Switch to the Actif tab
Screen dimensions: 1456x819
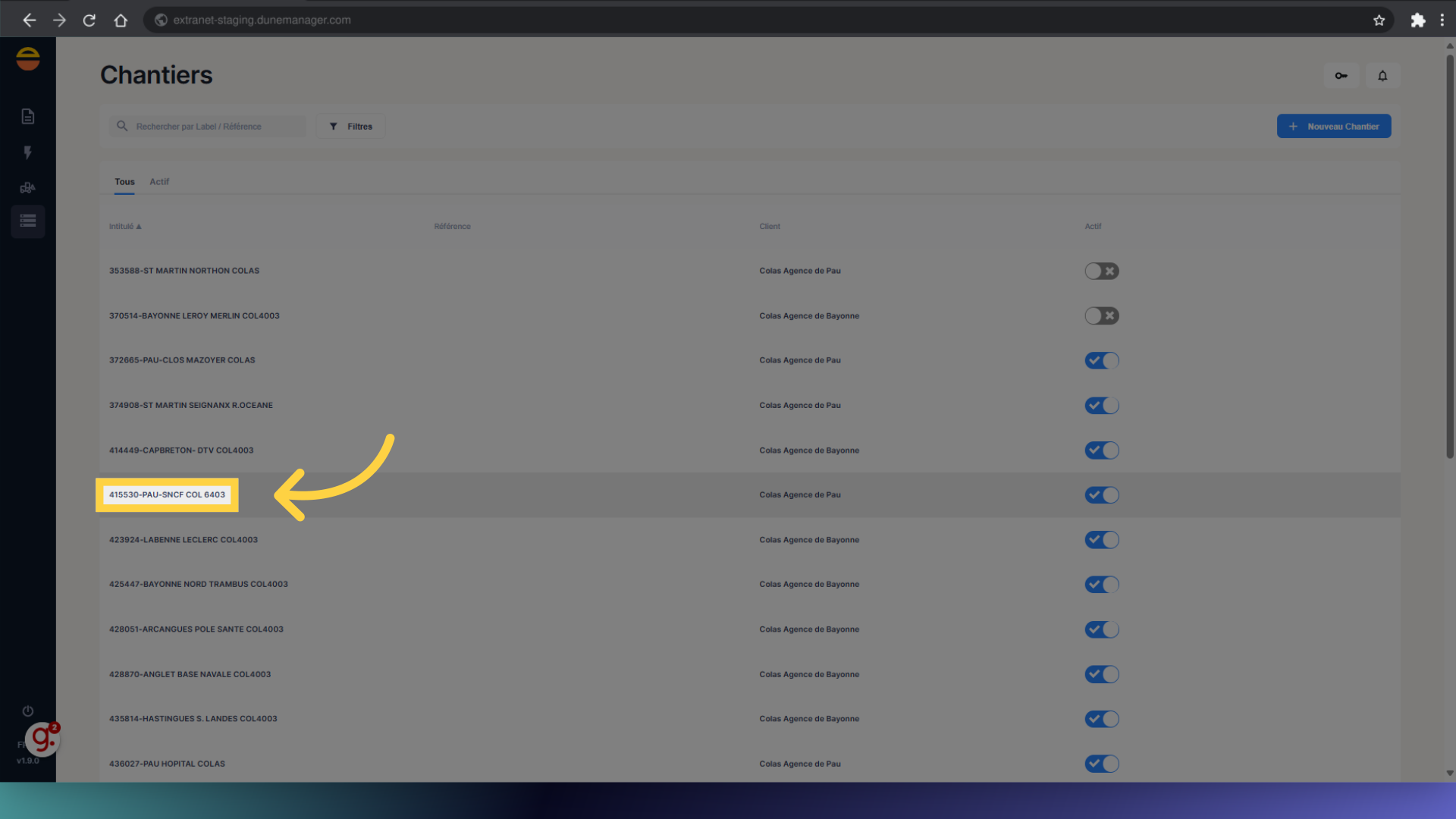pos(159,182)
